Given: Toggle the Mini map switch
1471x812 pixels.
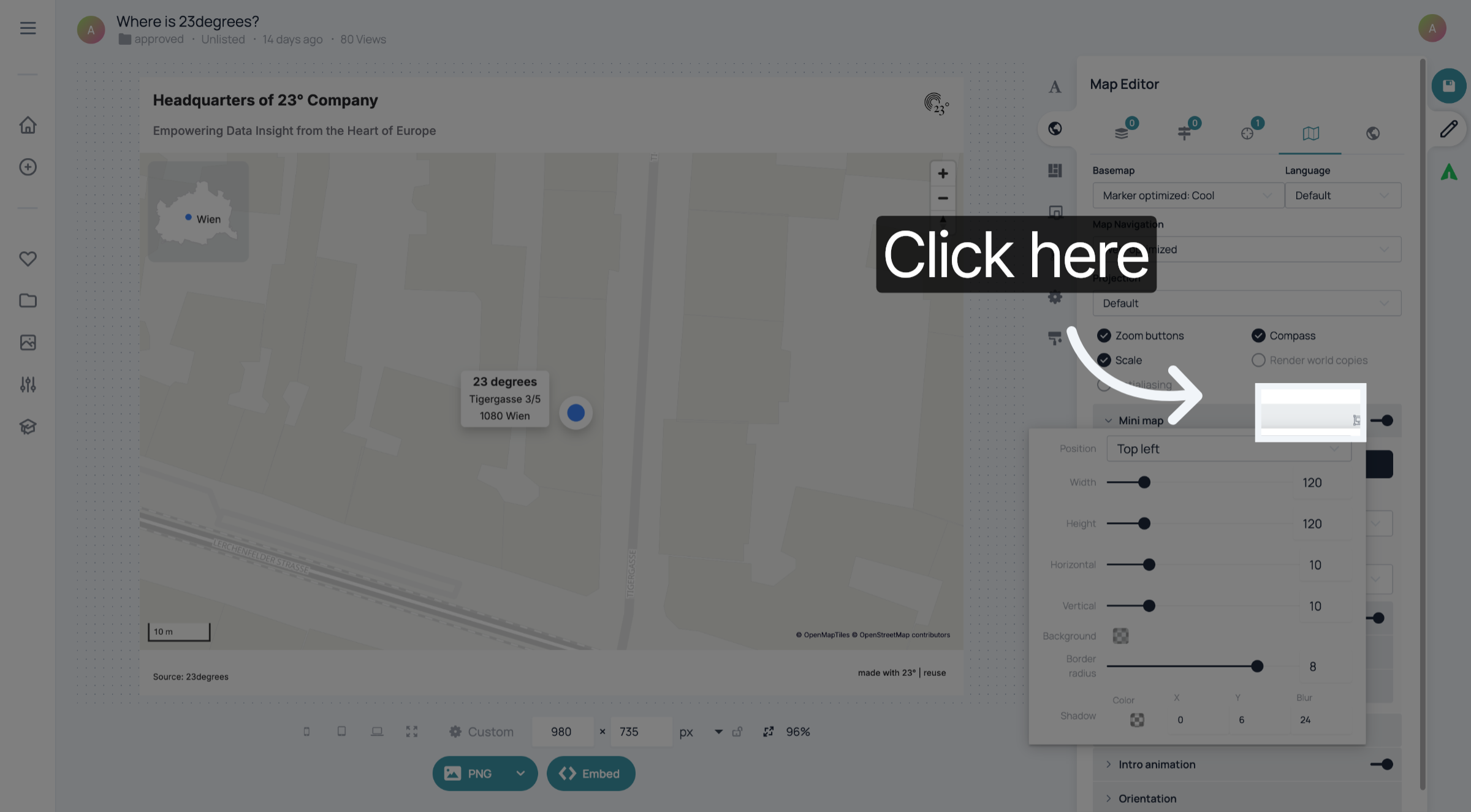Looking at the screenshot, I should coord(1382,420).
